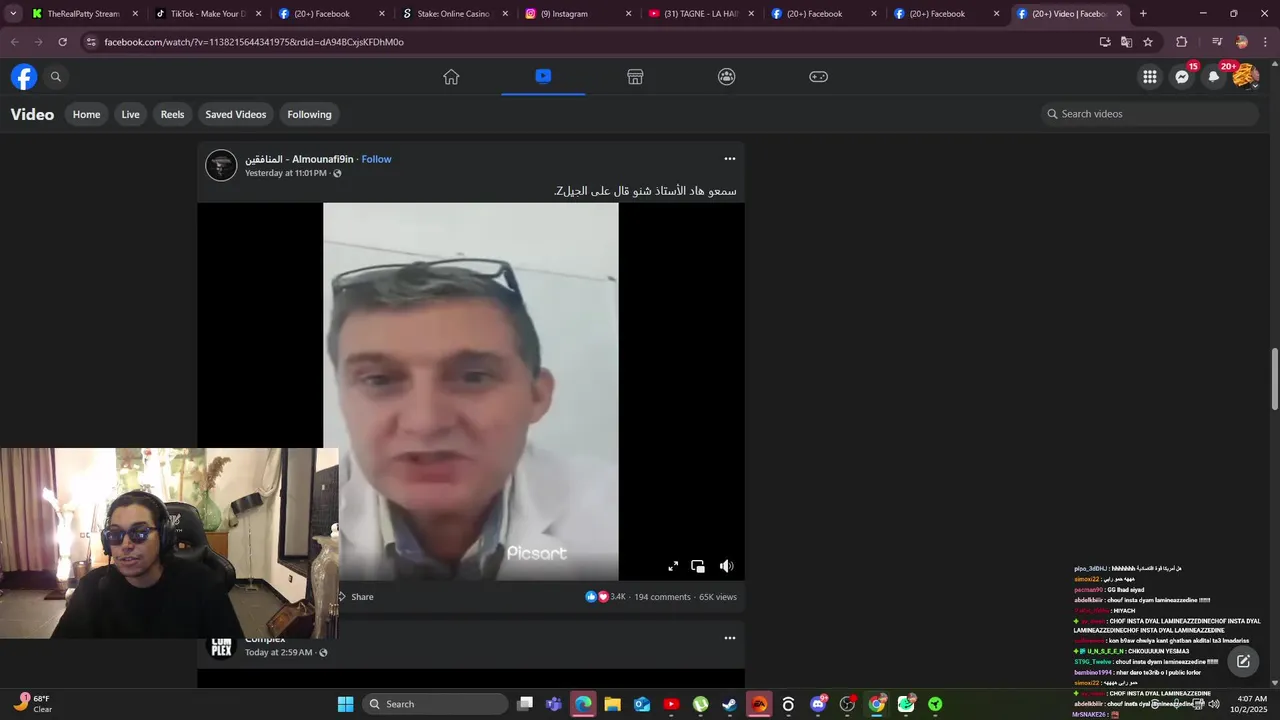1280x720 pixels.
Task: View site information icon beside the URL
Action: click(91, 42)
